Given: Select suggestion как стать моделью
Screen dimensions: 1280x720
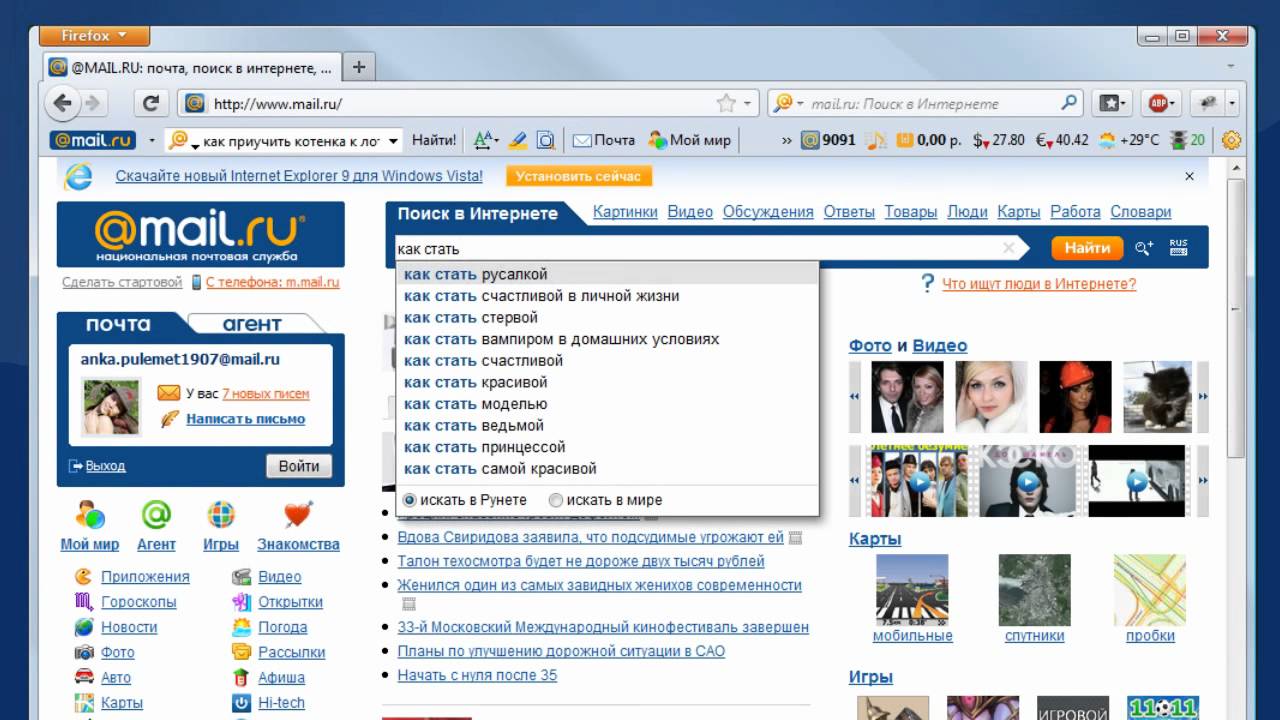Looking at the screenshot, I should [x=607, y=404].
